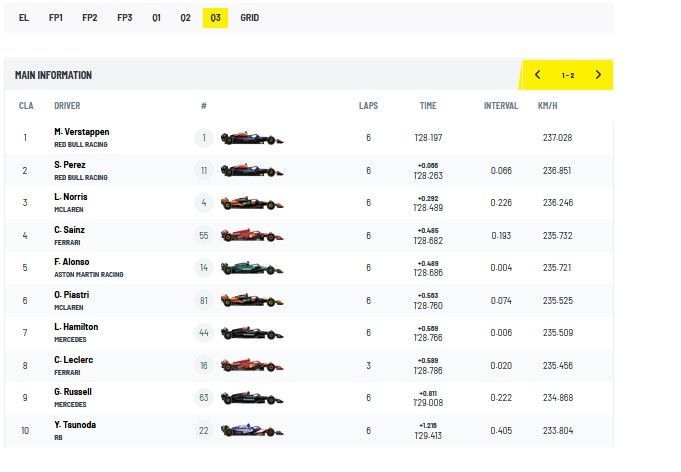Click Norris's McLaren car image

coord(252,203)
